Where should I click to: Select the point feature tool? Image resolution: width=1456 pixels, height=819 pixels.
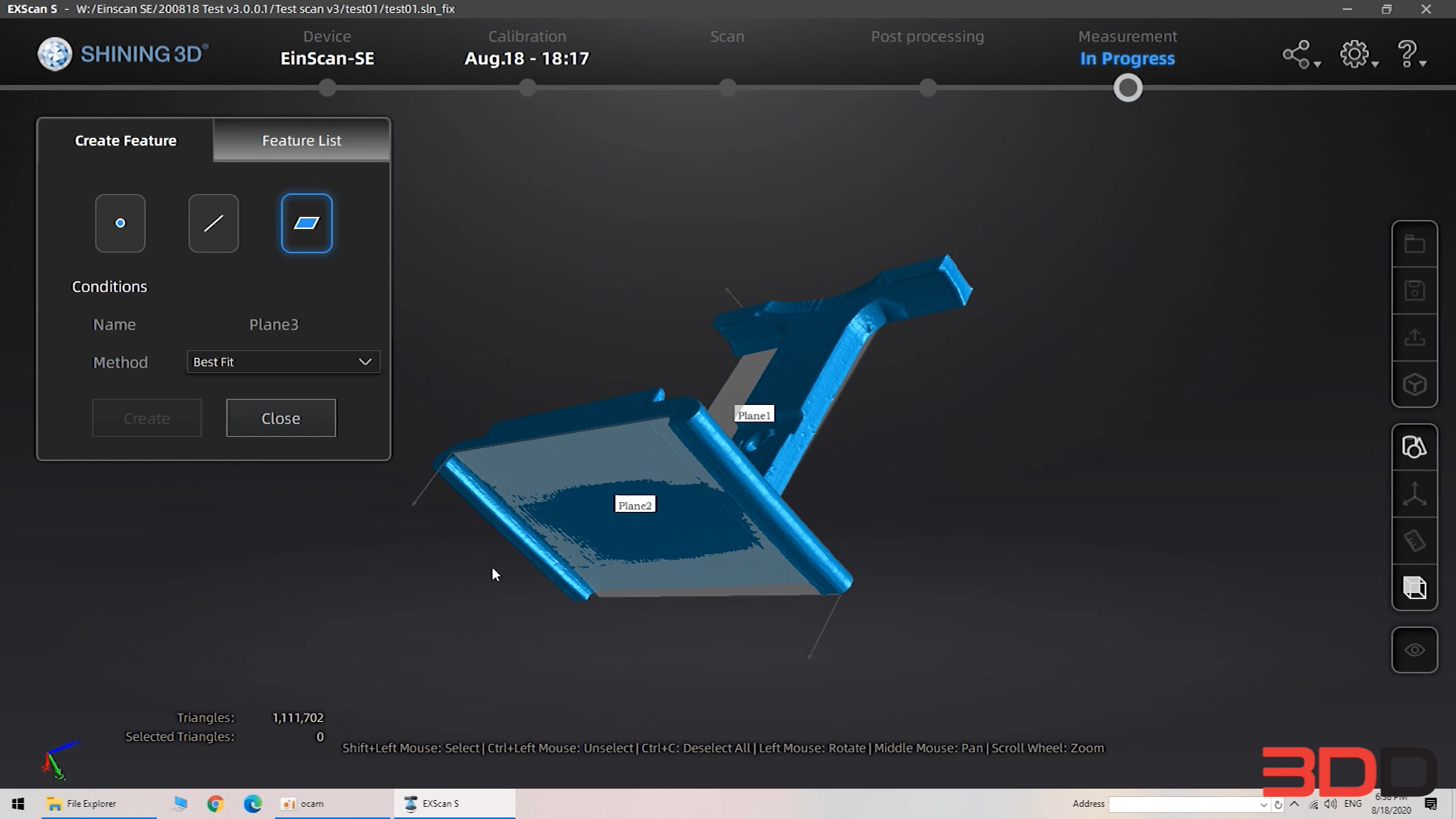[120, 223]
